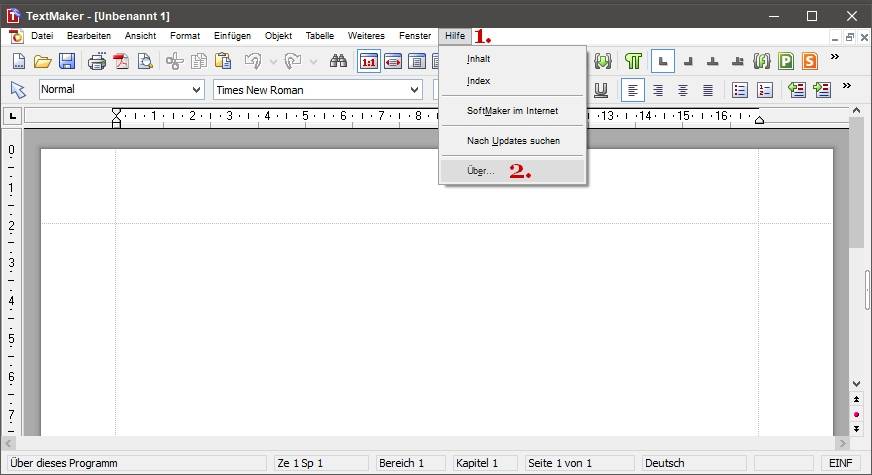Expand more formatting toolbar buttons chevron
The height and width of the screenshot is (475, 872).
pyautogui.click(x=846, y=86)
